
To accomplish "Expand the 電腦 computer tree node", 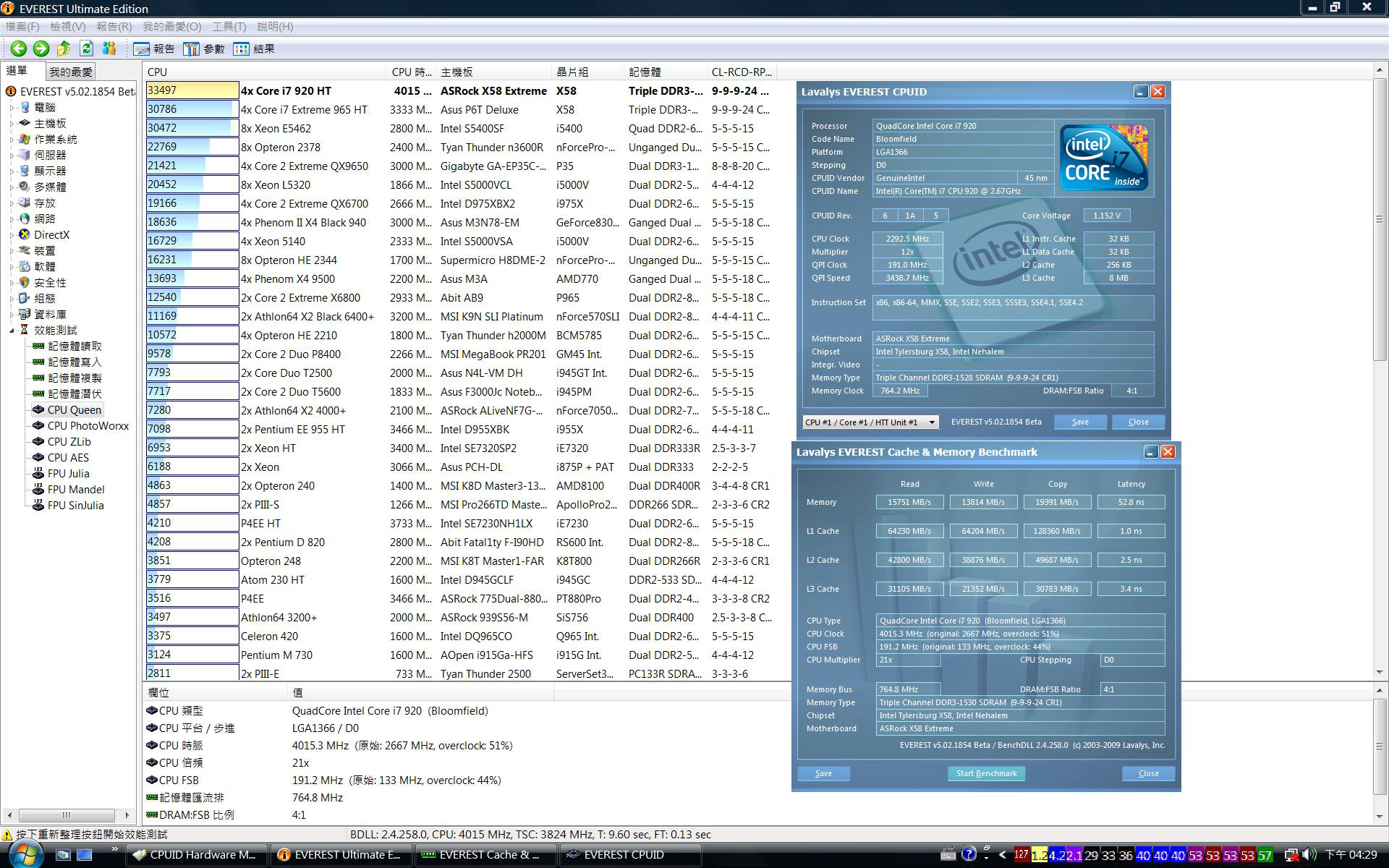I will tap(12, 107).
